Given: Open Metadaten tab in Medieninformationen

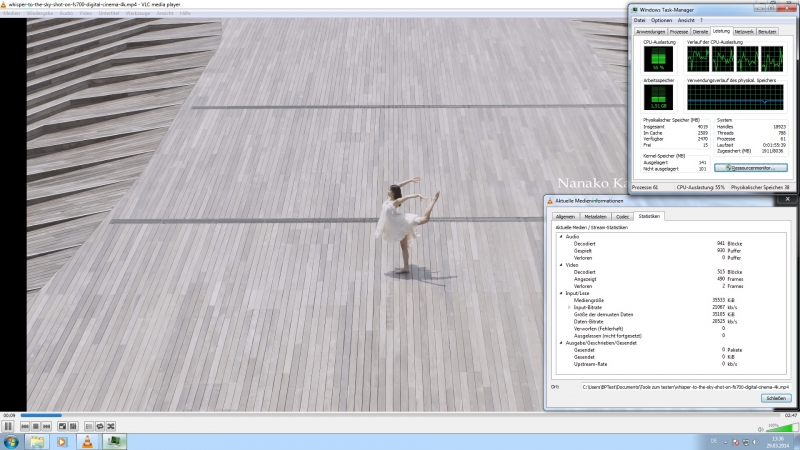Looking at the screenshot, I should tap(595, 217).
